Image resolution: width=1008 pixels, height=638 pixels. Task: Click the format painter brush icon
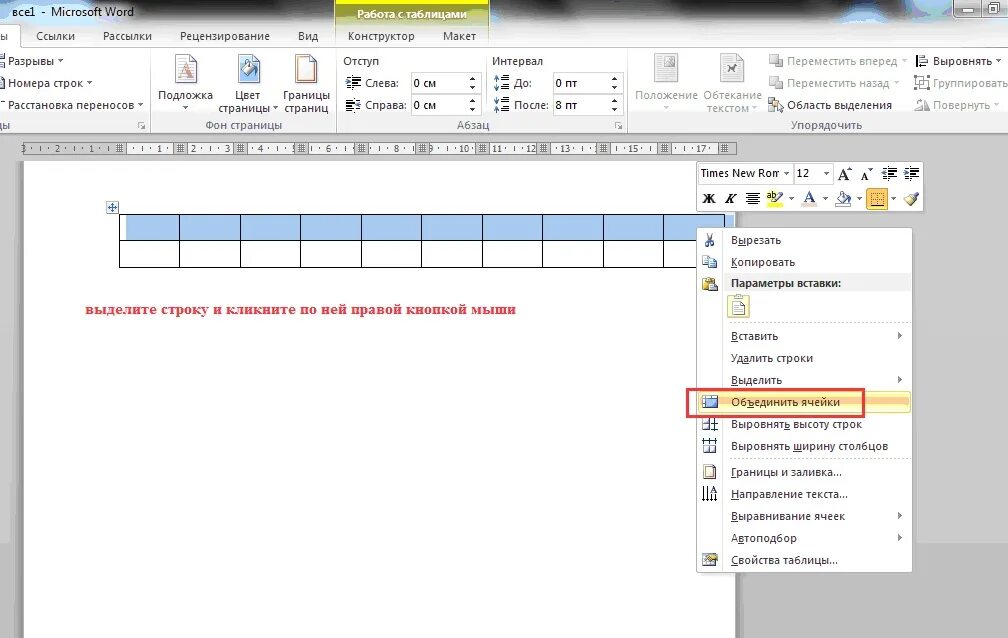point(911,199)
